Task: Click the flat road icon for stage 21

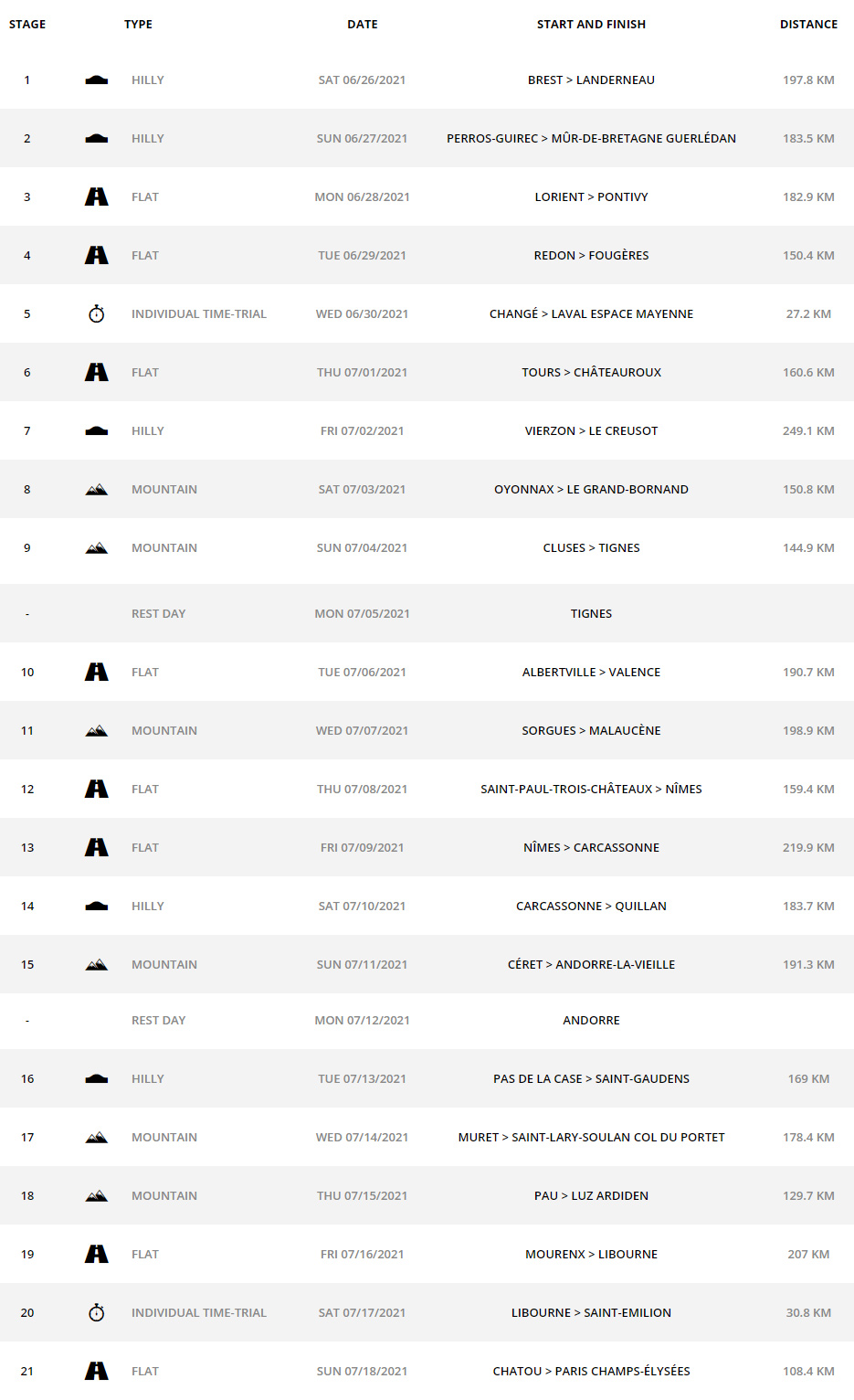Action: [x=96, y=1371]
